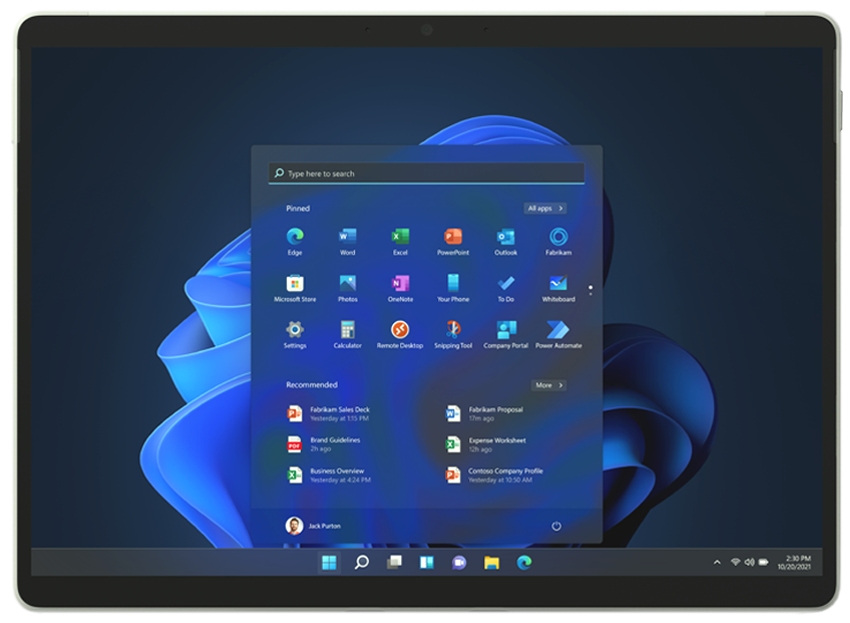Show hidden icons in system tray
This screenshot has height=623, width=850.
(x=717, y=562)
